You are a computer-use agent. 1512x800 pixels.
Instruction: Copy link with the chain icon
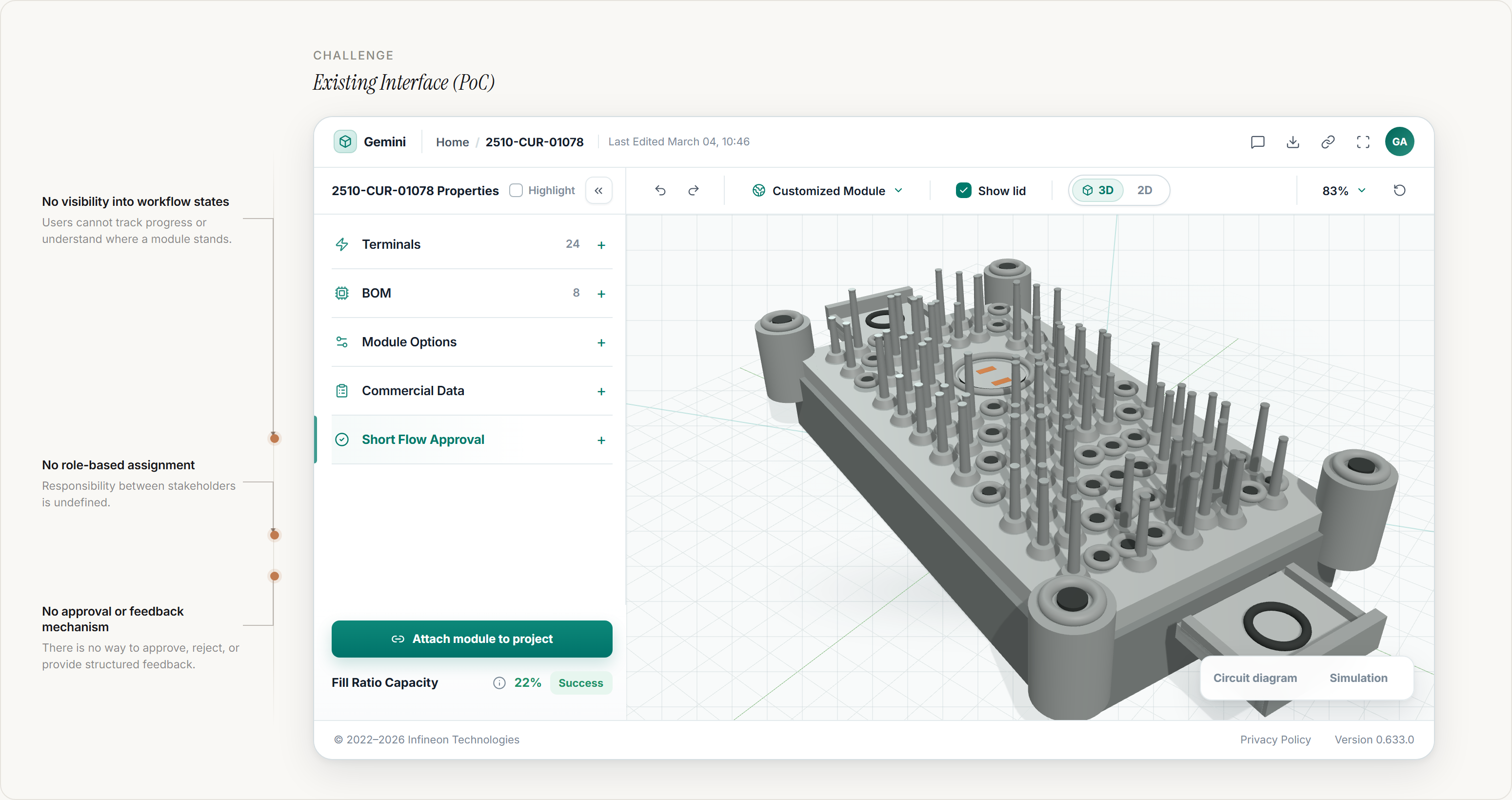pyautogui.click(x=1328, y=142)
